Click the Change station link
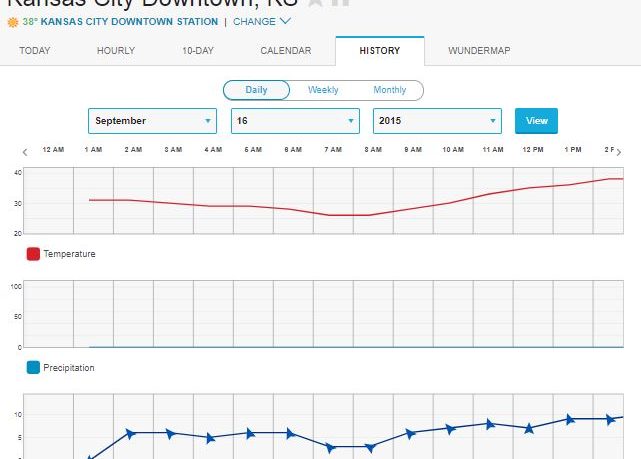 coord(262,21)
